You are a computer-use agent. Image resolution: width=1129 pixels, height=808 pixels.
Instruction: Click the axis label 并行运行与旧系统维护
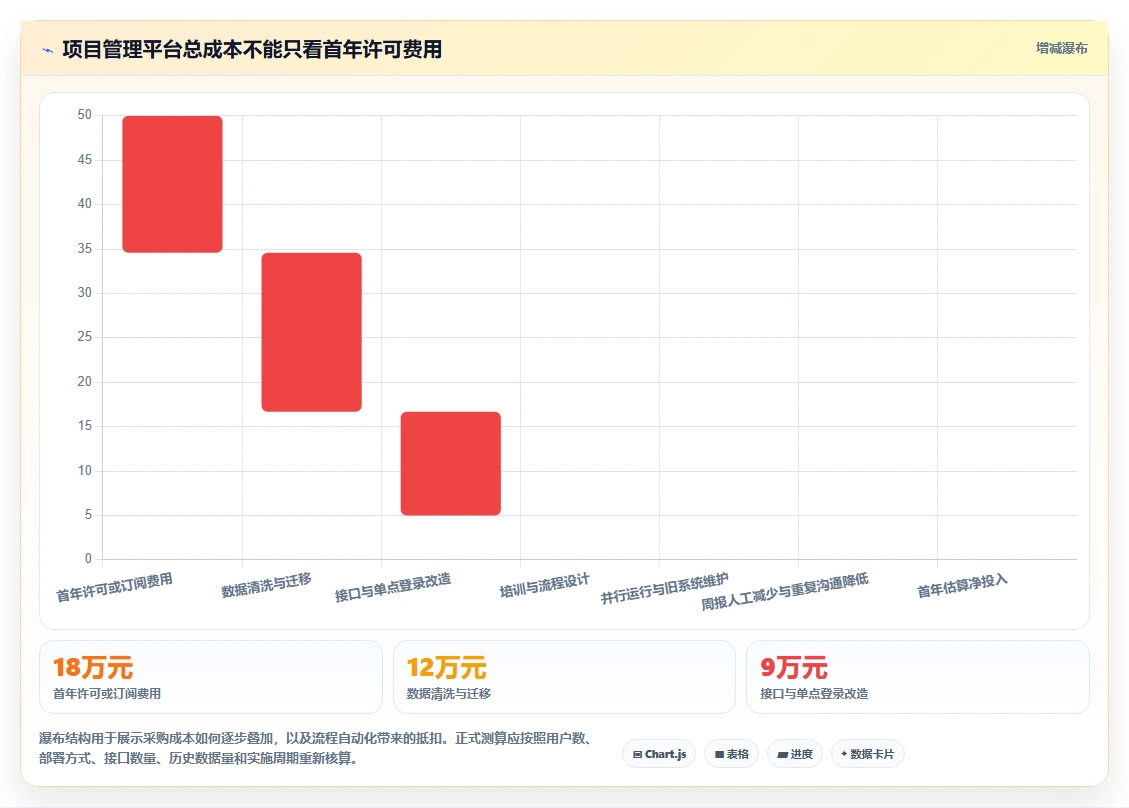pyautogui.click(x=665, y=588)
